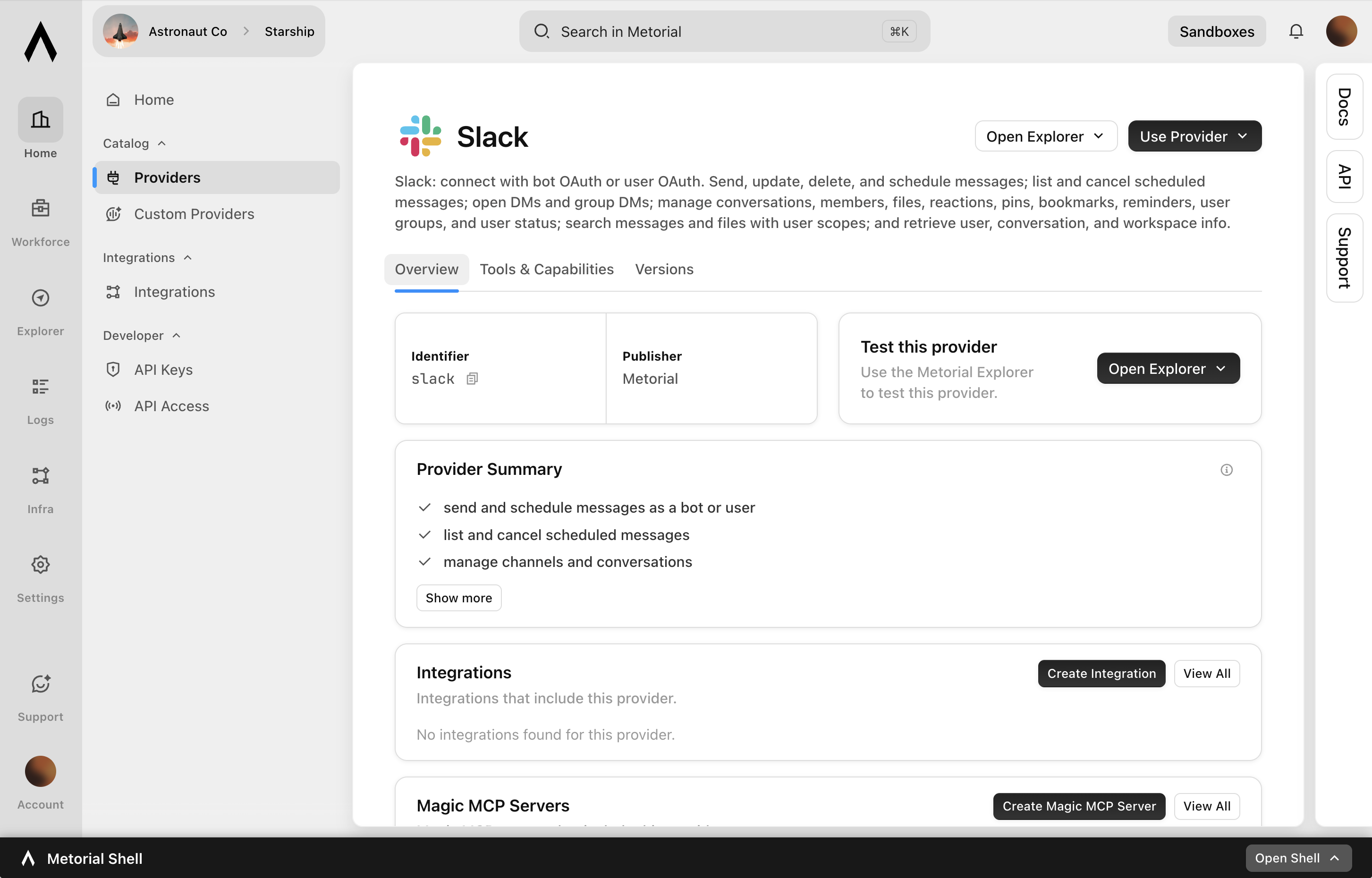The width and height of the screenshot is (1372, 878).
Task: Click View All in Magic MCP Servers
Action: [1206, 806]
